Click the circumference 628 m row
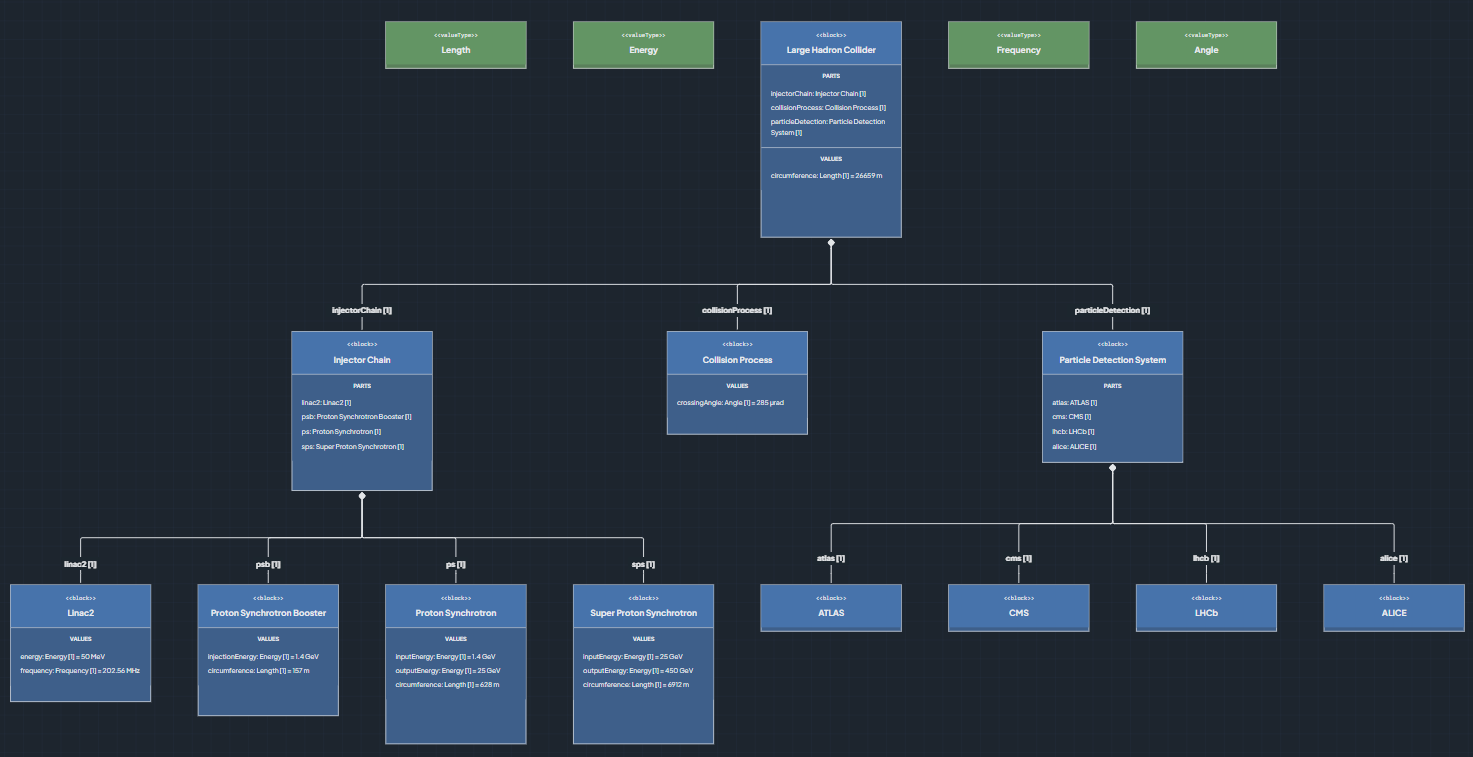Viewport: 1473px width, 757px height. tap(447, 685)
